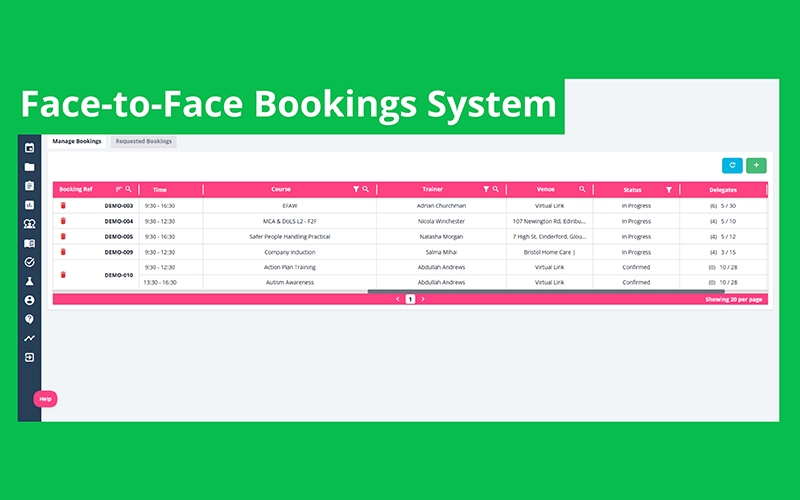The image size is (800, 500).
Task: Open the circled checkmark sidebar icon
Action: coord(30,262)
